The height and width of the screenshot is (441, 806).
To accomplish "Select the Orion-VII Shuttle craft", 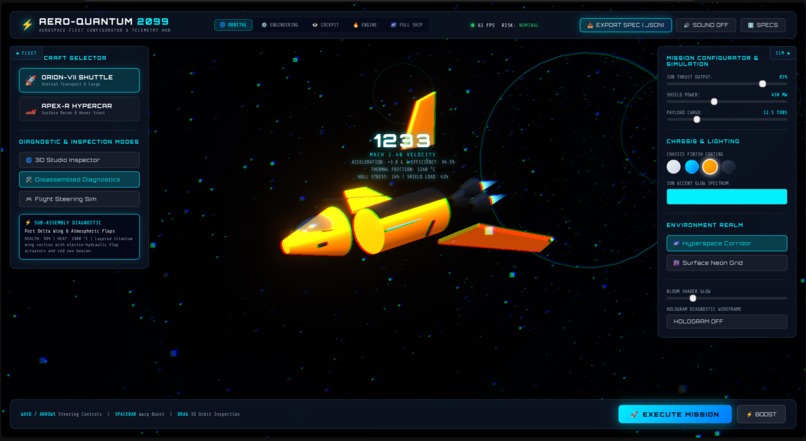I will click(79, 80).
